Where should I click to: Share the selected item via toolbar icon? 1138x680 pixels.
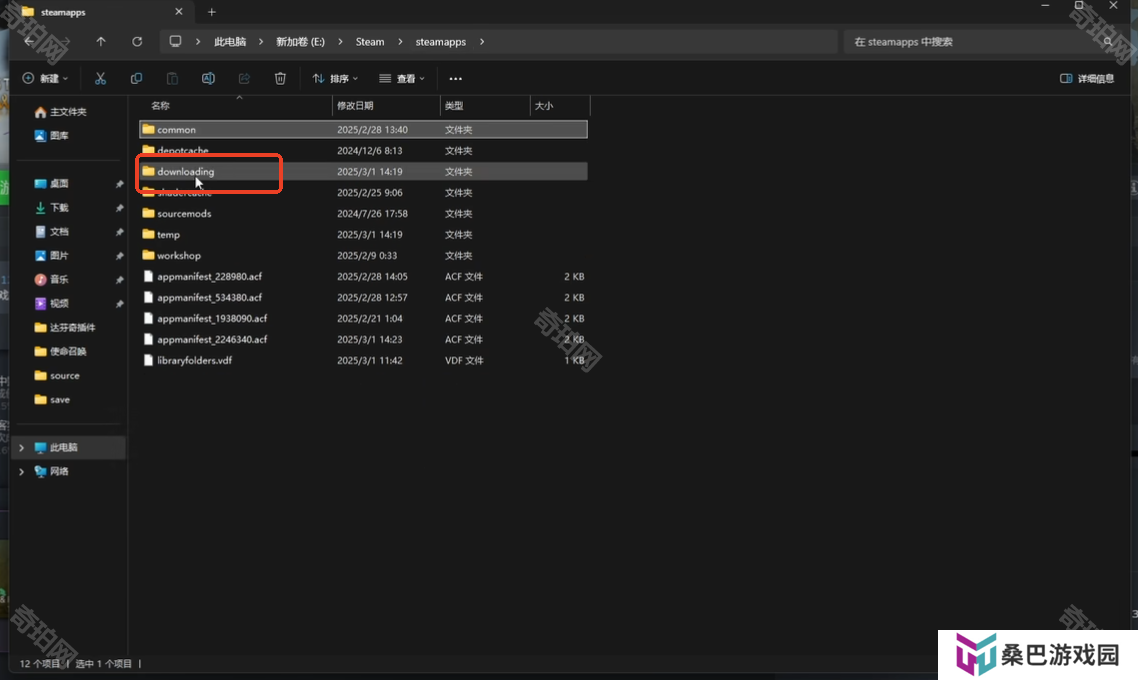pos(244,78)
